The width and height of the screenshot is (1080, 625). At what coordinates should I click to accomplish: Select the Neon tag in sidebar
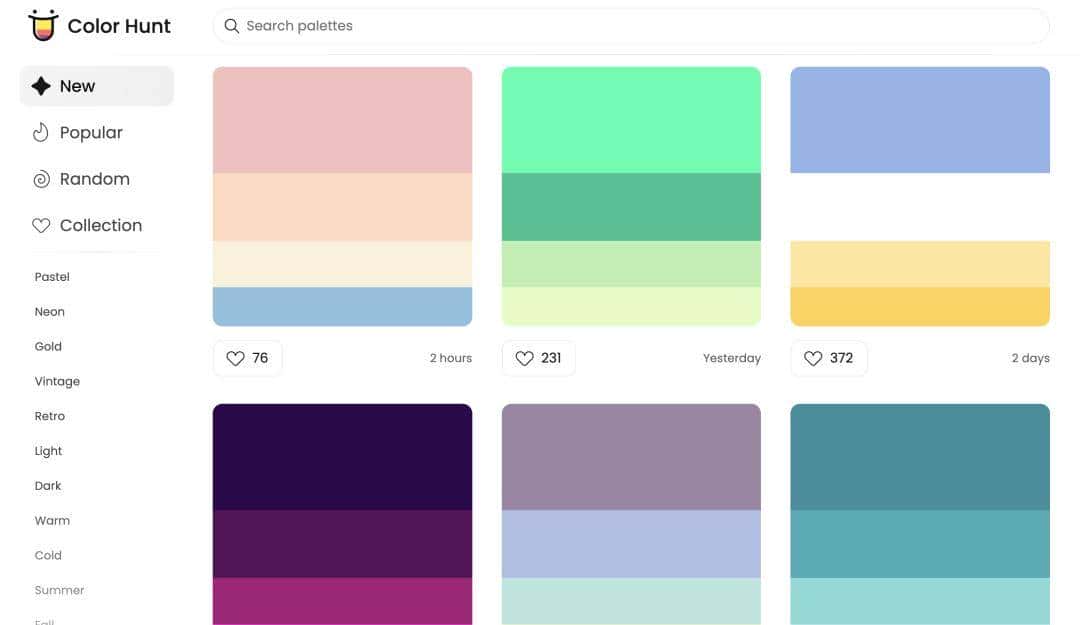(50, 312)
